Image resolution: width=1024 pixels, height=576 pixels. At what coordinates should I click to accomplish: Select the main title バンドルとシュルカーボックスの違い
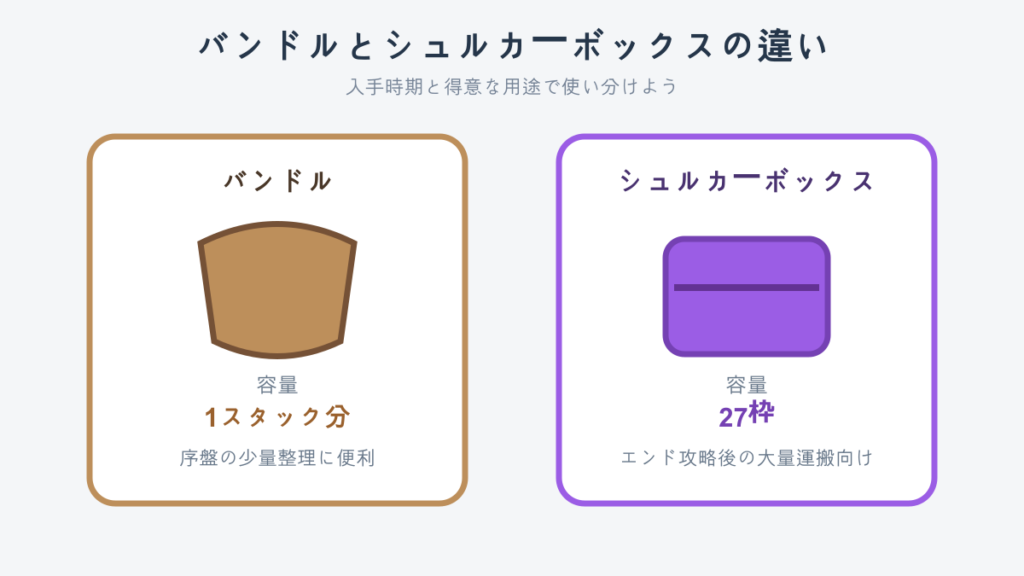[513, 46]
